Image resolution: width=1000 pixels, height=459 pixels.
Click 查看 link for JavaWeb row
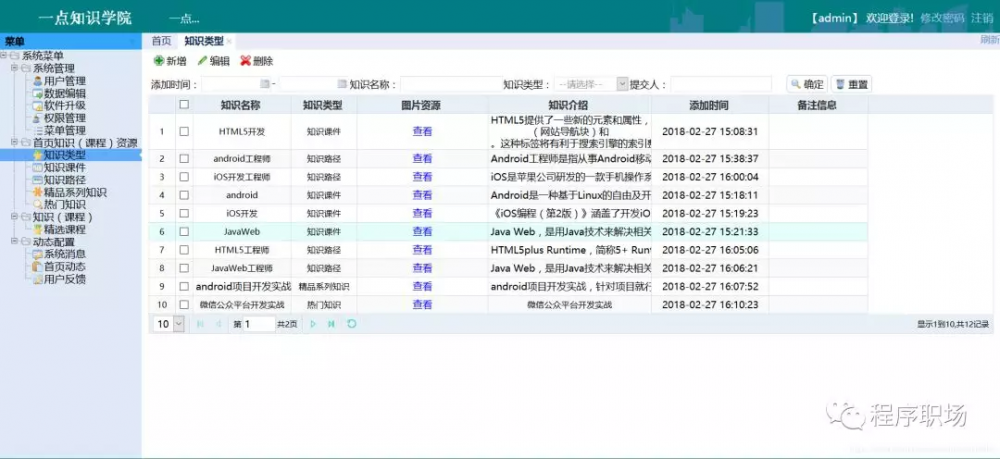(x=422, y=231)
